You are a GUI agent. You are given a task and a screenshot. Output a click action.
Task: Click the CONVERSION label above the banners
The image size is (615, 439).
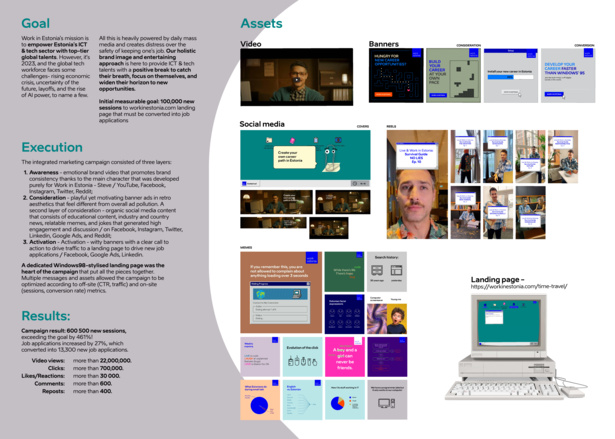pos(584,46)
